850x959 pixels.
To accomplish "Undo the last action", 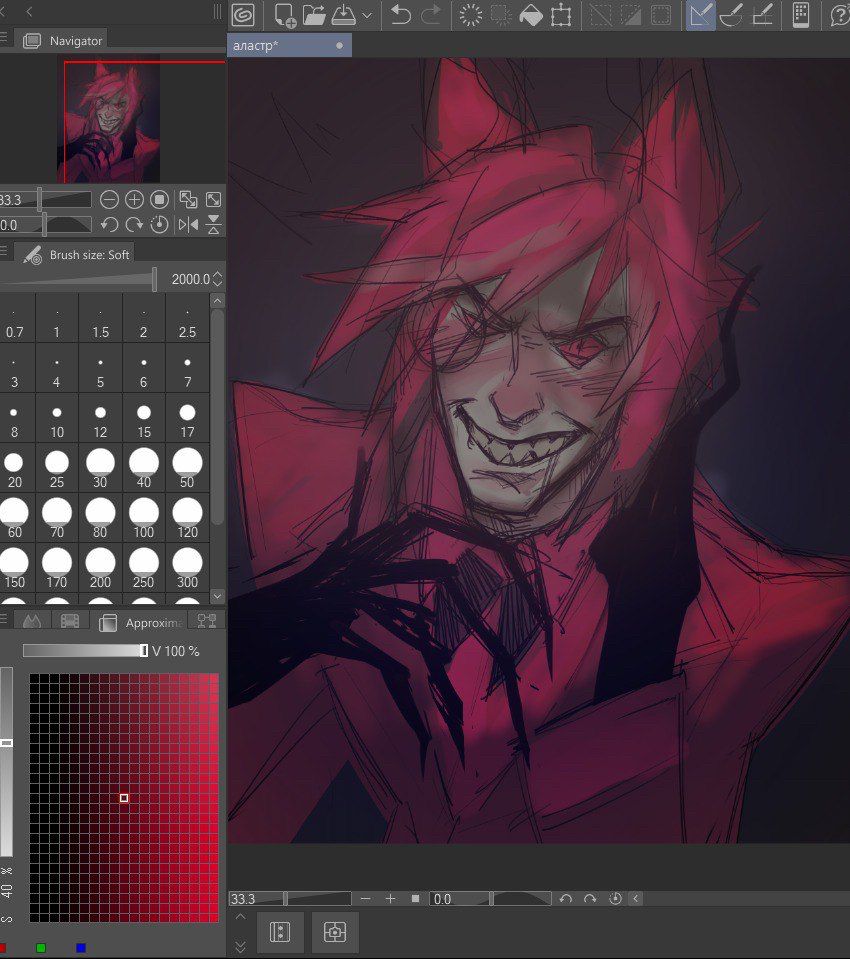I will click(401, 15).
